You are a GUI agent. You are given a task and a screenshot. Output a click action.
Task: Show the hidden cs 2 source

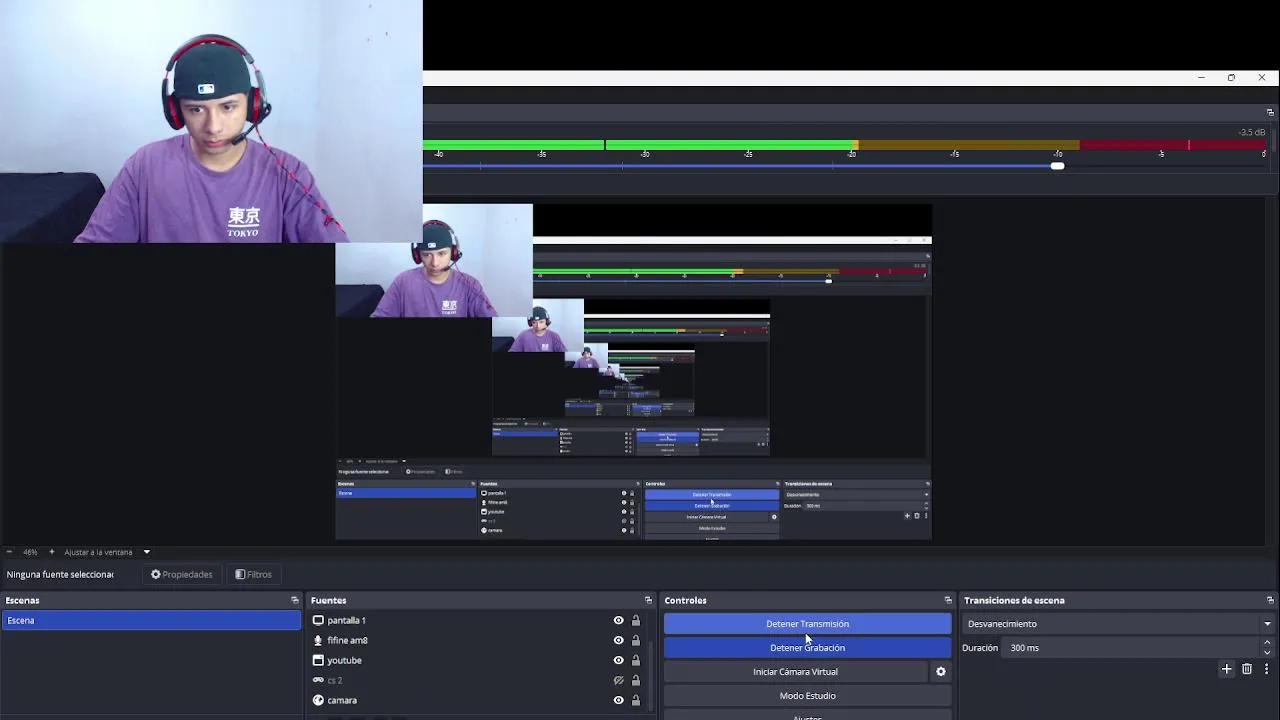click(x=619, y=680)
